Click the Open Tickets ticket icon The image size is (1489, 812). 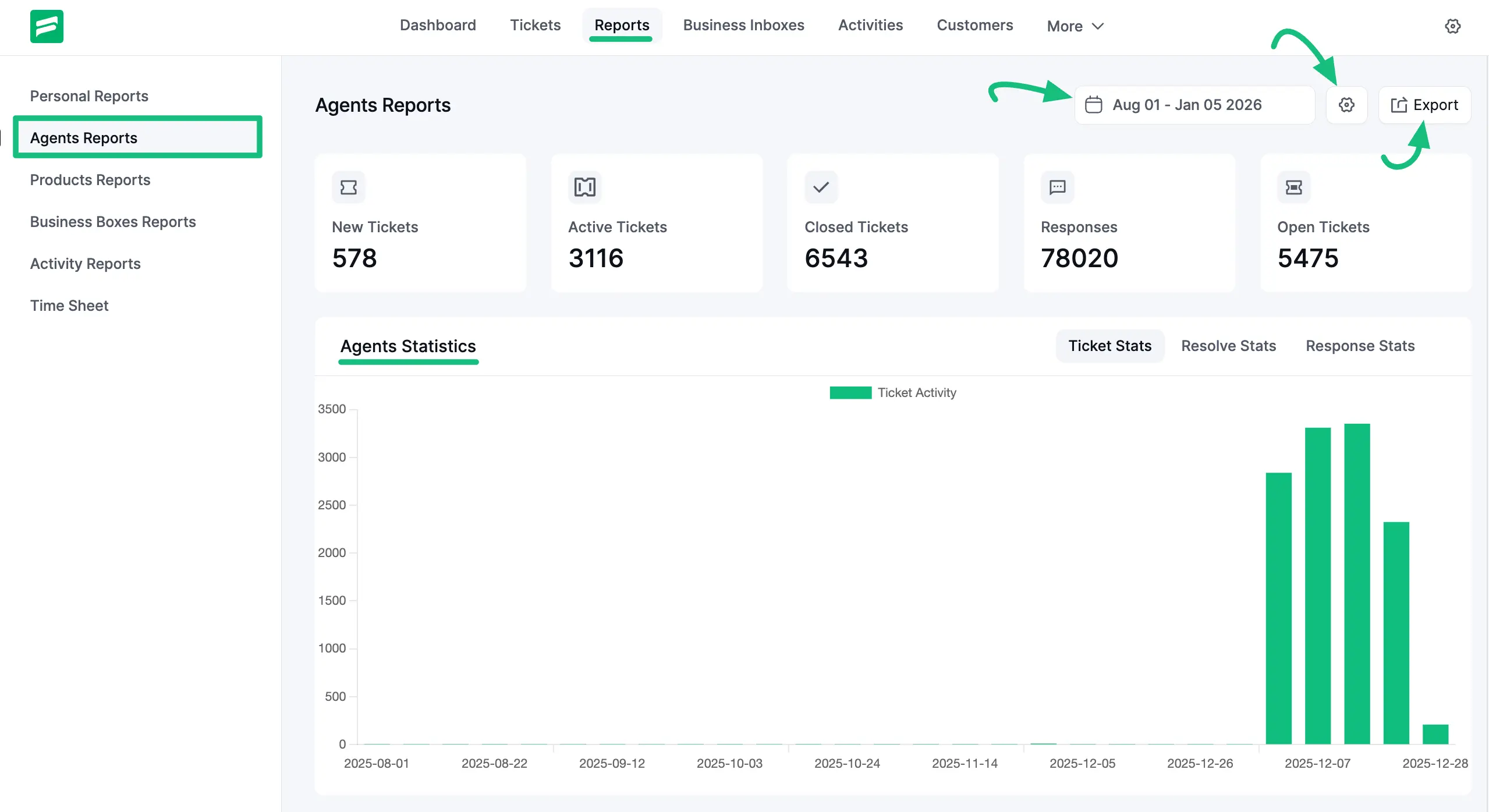(1293, 187)
